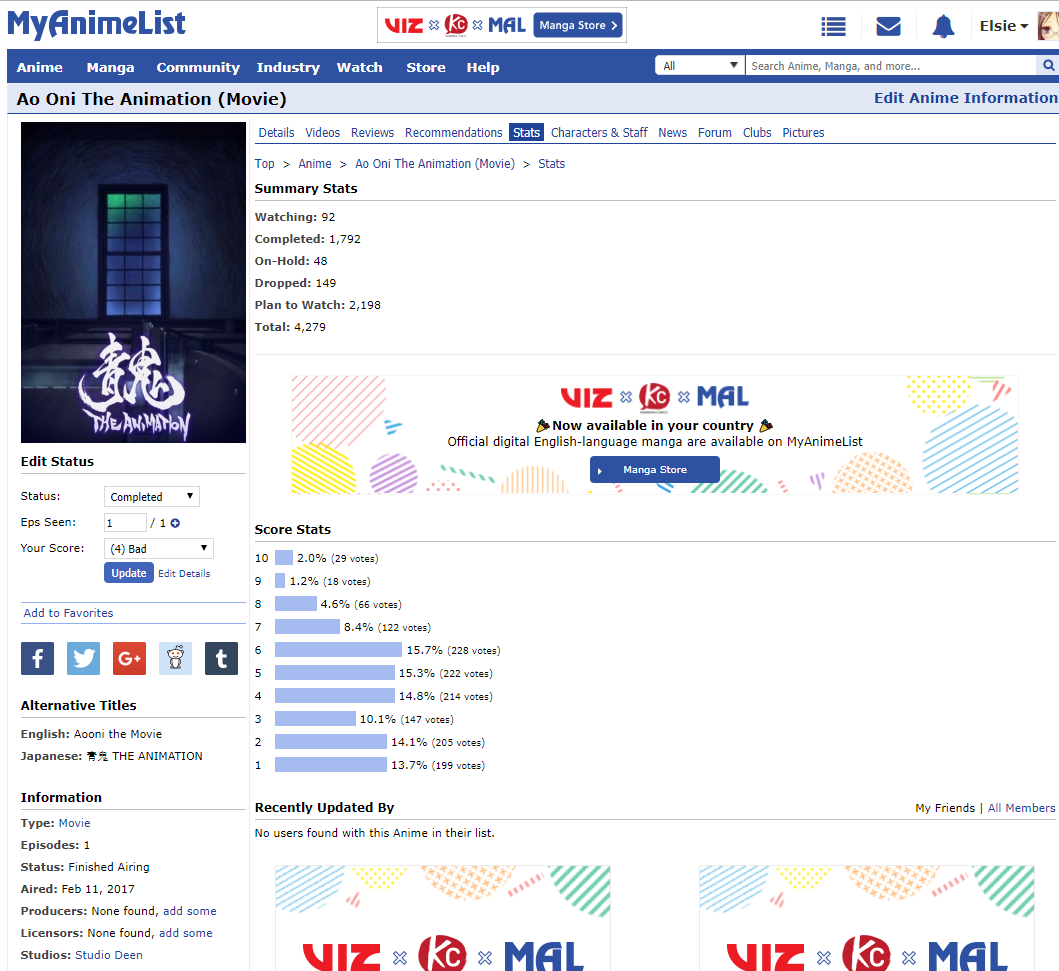Switch to the Reviews tab
Image resolution: width=1059 pixels, height=971 pixels.
tap(372, 133)
